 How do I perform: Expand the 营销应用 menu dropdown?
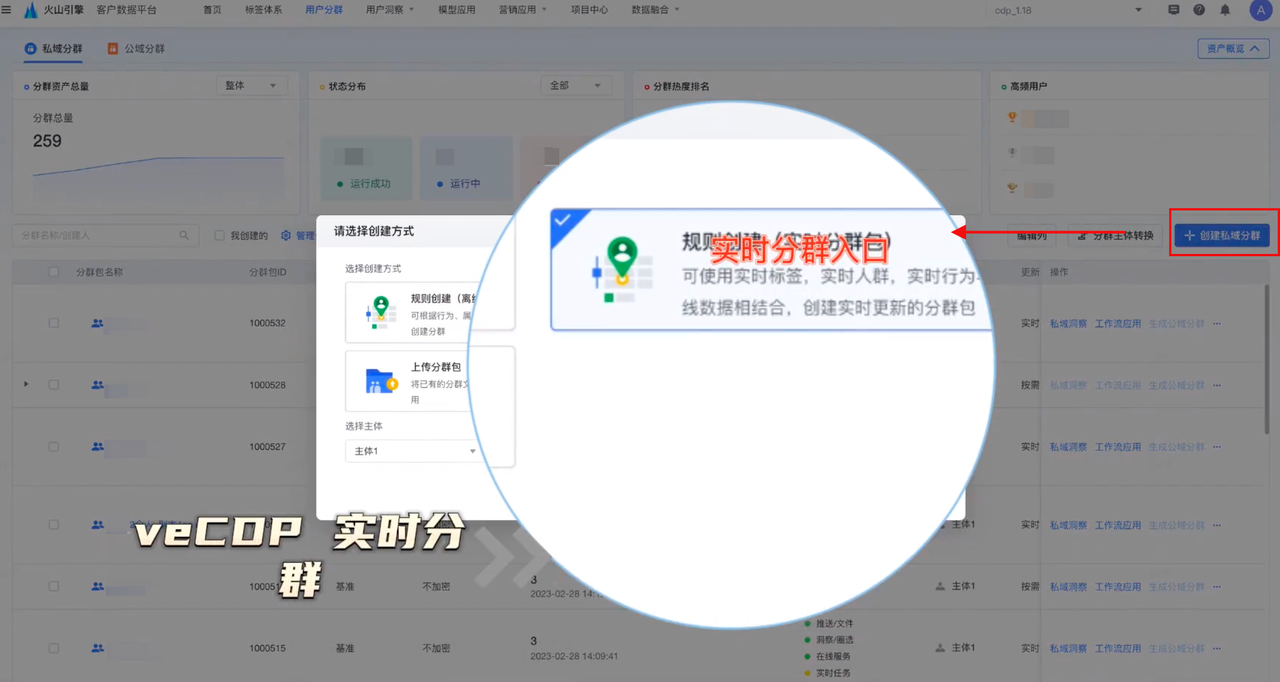click(525, 10)
